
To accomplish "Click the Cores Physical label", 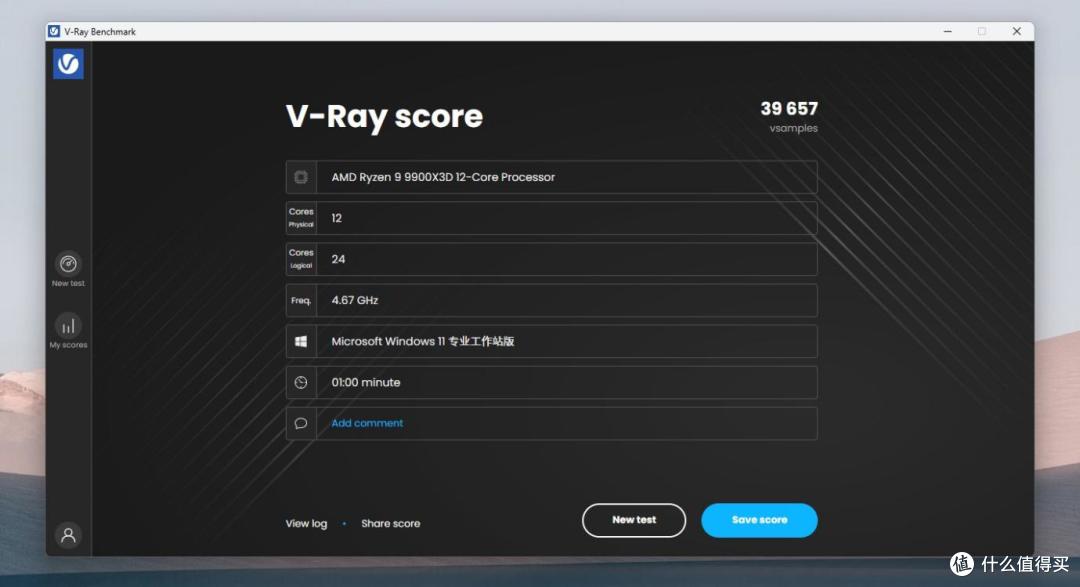I will coord(301,218).
